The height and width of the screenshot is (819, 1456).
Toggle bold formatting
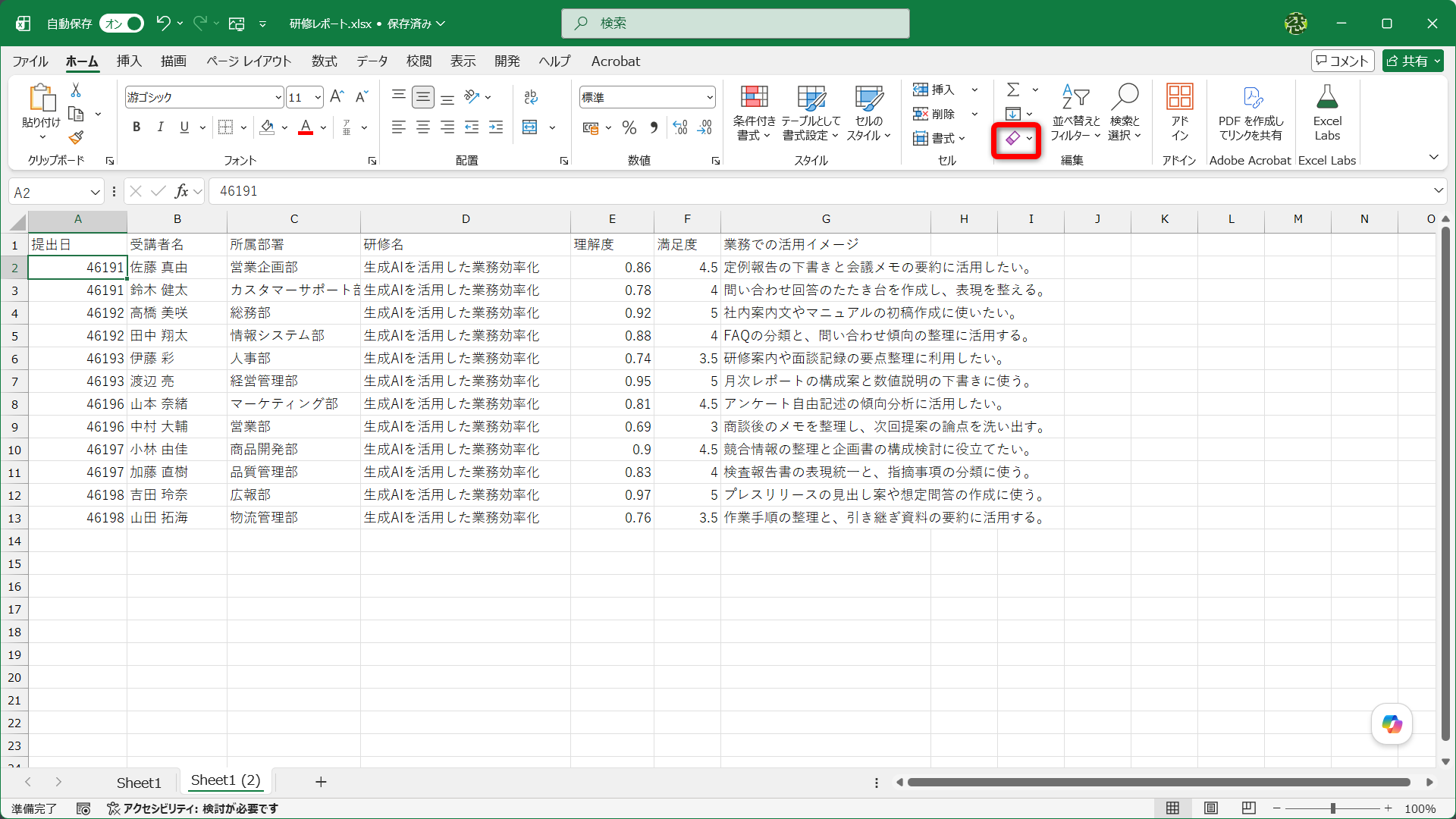pyautogui.click(x=136, y=127)
